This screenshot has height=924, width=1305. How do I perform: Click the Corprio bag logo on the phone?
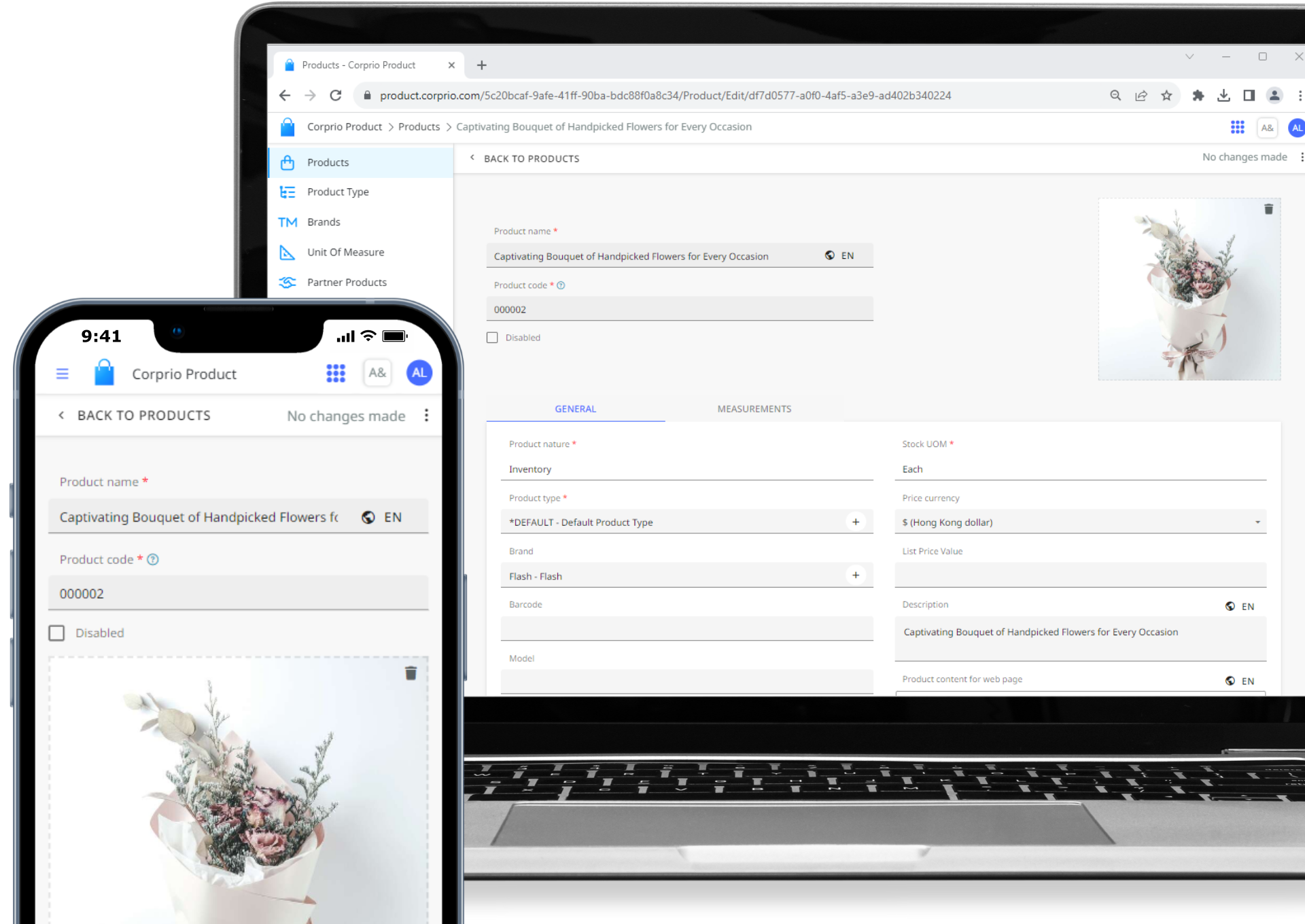click(x=104, y=372)
